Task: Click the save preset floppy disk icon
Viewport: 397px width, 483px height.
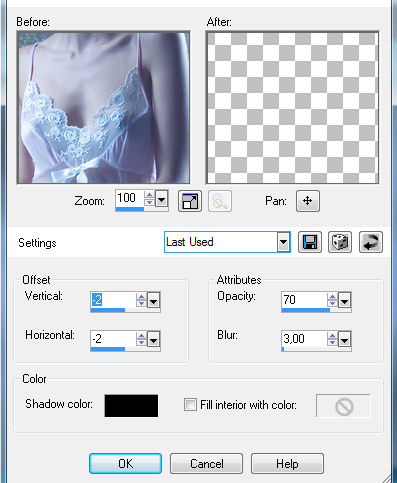Action: [x=310, y=242]
